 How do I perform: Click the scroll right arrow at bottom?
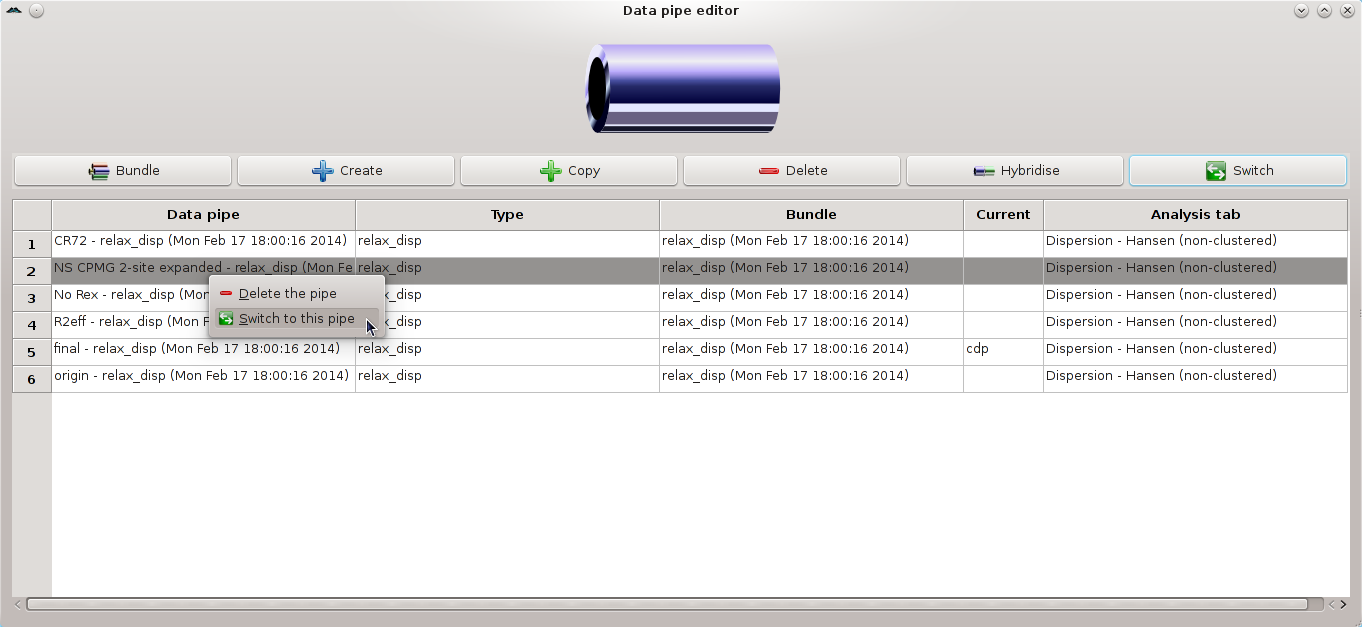click(x=1343, y=604)
